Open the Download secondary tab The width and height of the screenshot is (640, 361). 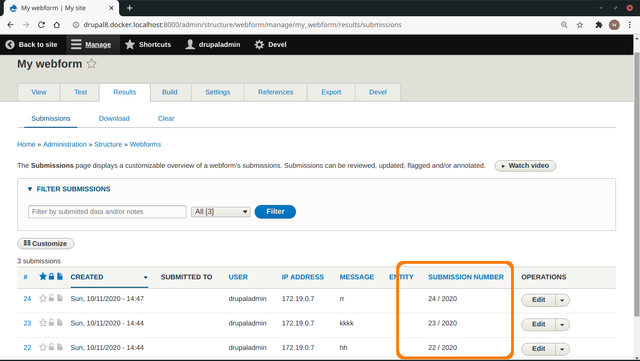pos(114,118)
